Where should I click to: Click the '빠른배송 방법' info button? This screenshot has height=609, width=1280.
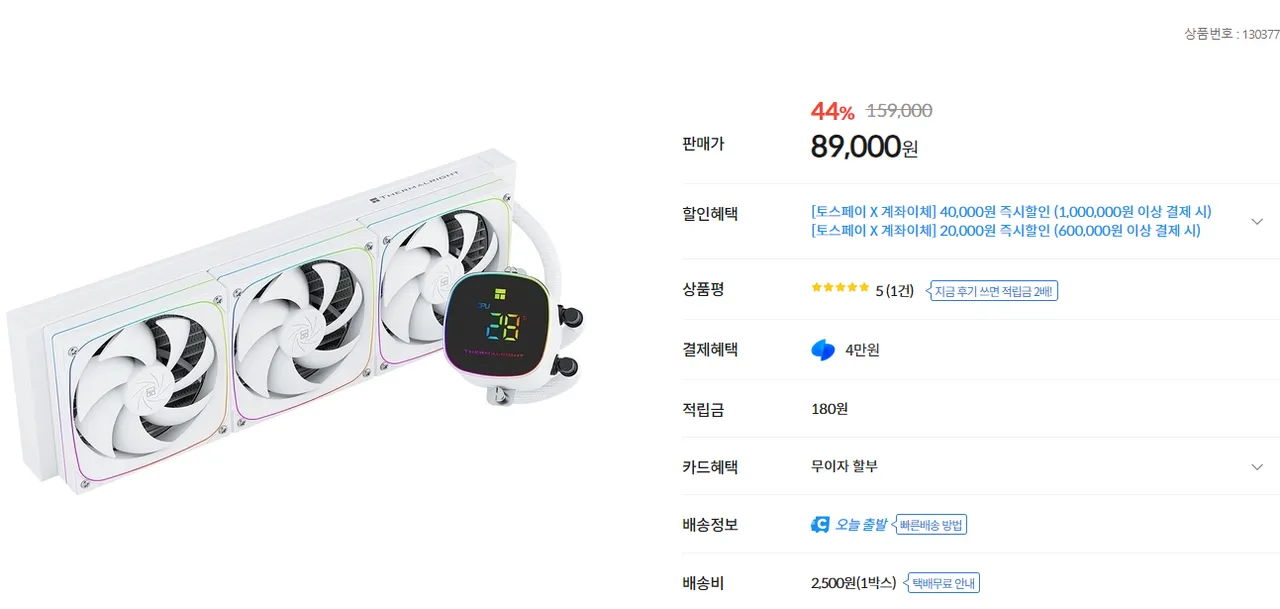click(x=932, y=525)
